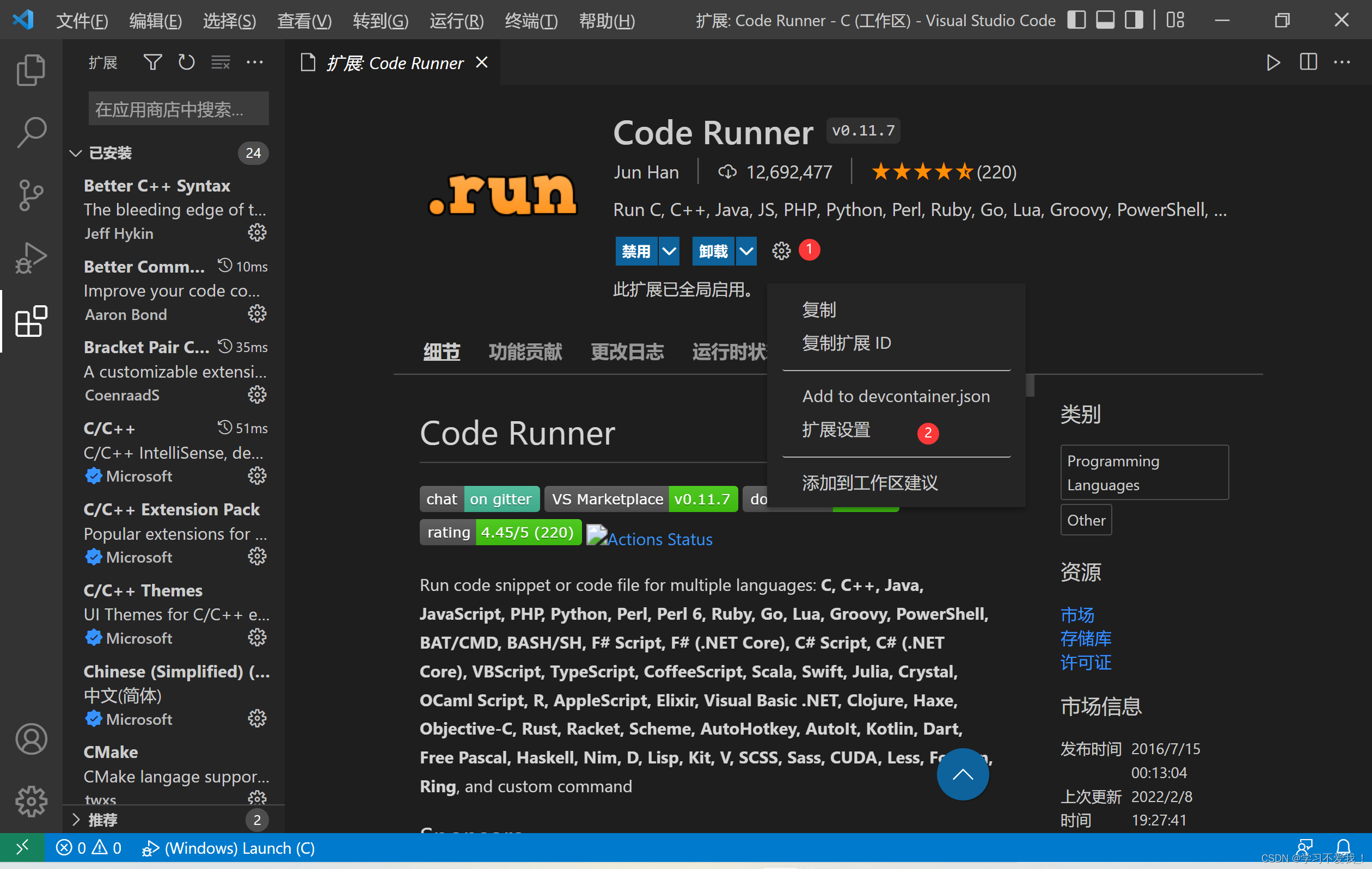1372x869 pixels.
Task: Click the extension marketplace search field
Action: pos(179,109)
